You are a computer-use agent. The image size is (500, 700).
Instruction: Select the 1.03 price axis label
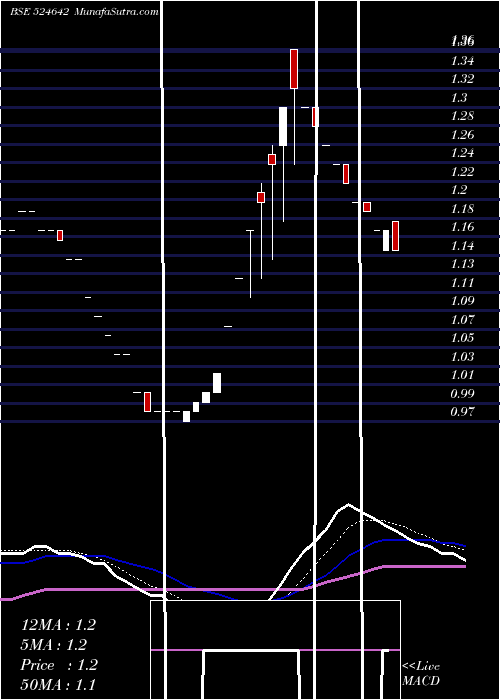(462, 356)
